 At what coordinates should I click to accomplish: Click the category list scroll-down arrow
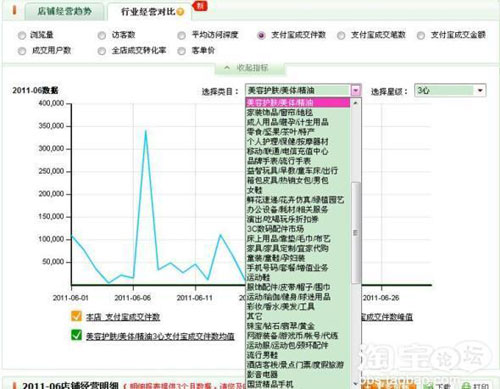(x=356, y=384)
